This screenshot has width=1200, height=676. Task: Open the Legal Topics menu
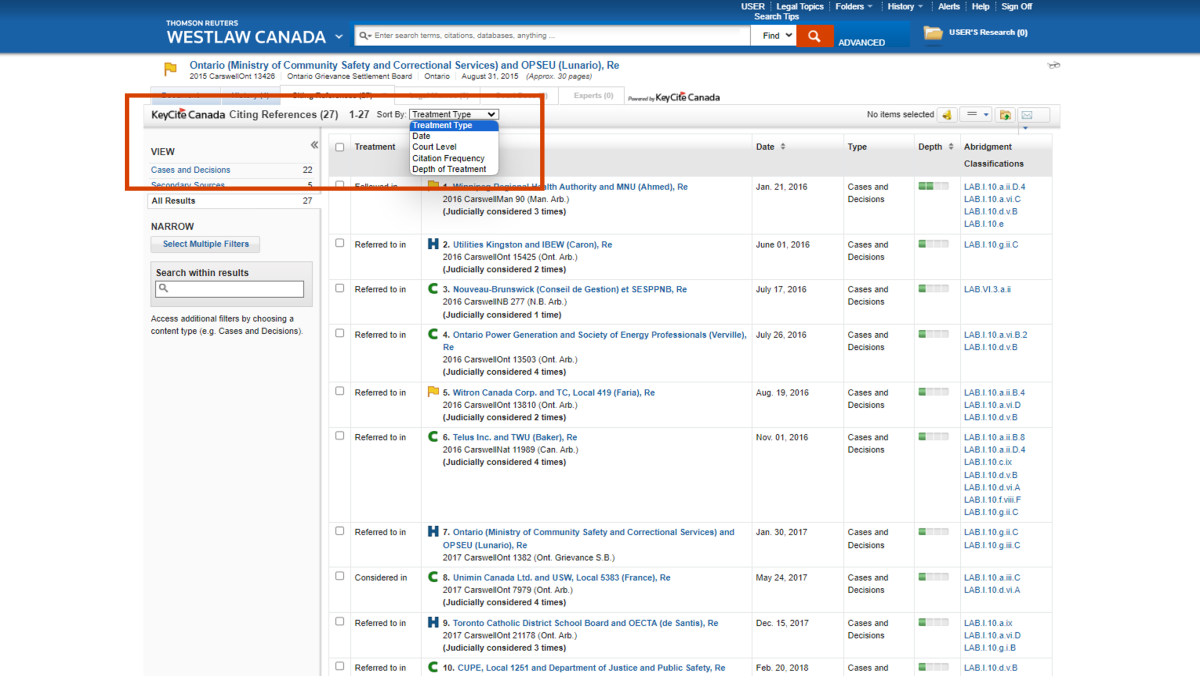801,6
